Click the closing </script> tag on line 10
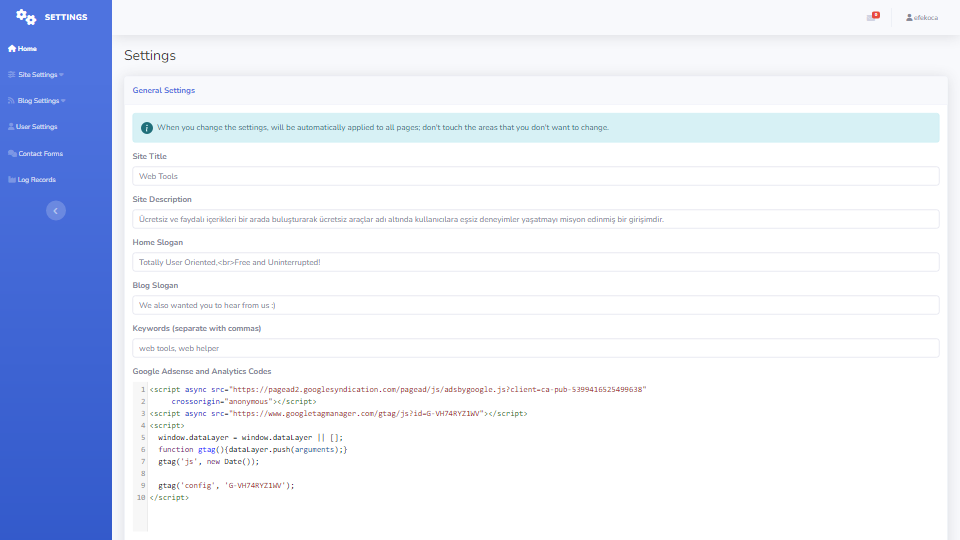Image resolution: width=960 pixels, height=540 pixels. click(x=169, y=498)
